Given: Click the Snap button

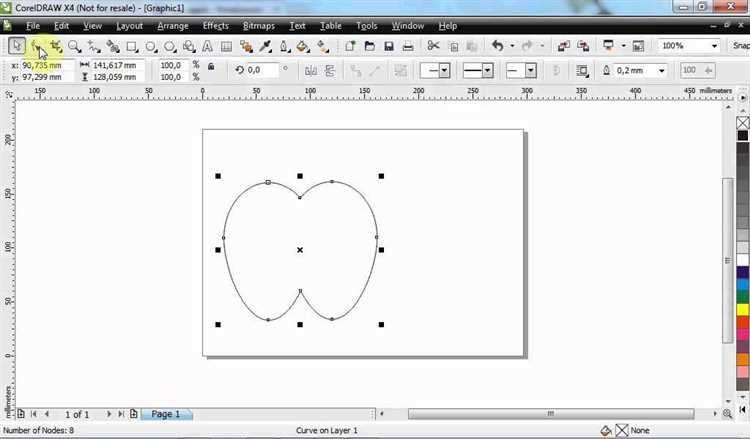Looking at the screenshot, I should tap(740, 46).
